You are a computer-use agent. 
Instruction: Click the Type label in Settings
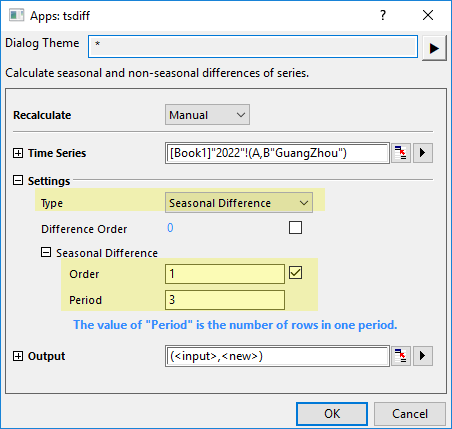(x=52, y=203)
